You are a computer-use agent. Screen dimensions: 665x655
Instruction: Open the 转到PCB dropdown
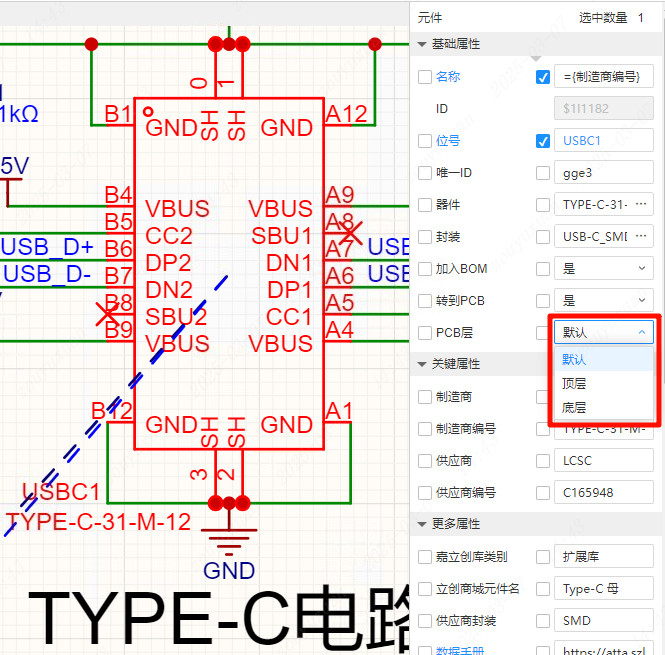[x=604, y=301]
